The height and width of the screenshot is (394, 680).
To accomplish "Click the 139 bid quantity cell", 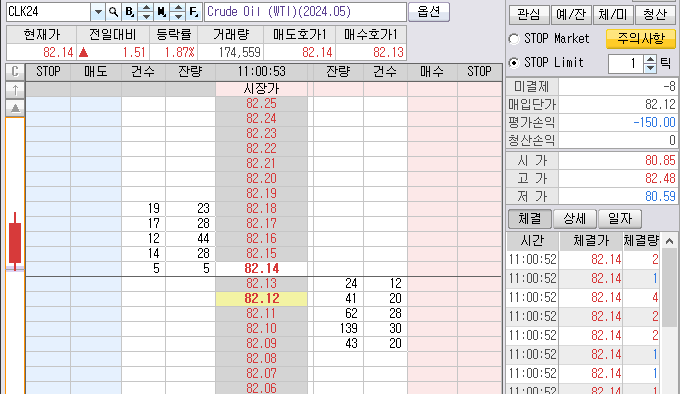I will click(x=338, y=329).
